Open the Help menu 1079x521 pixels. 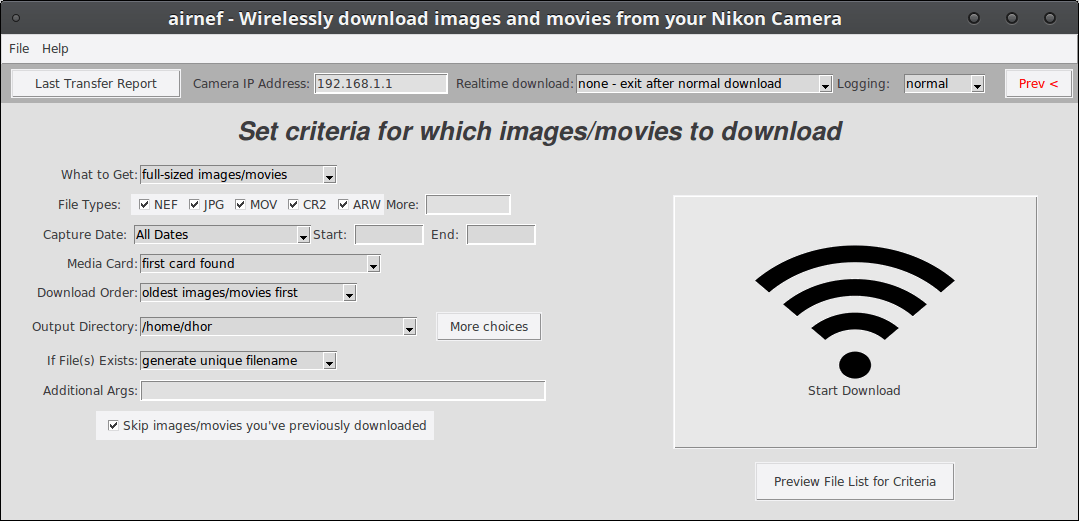tap(55, 49)
